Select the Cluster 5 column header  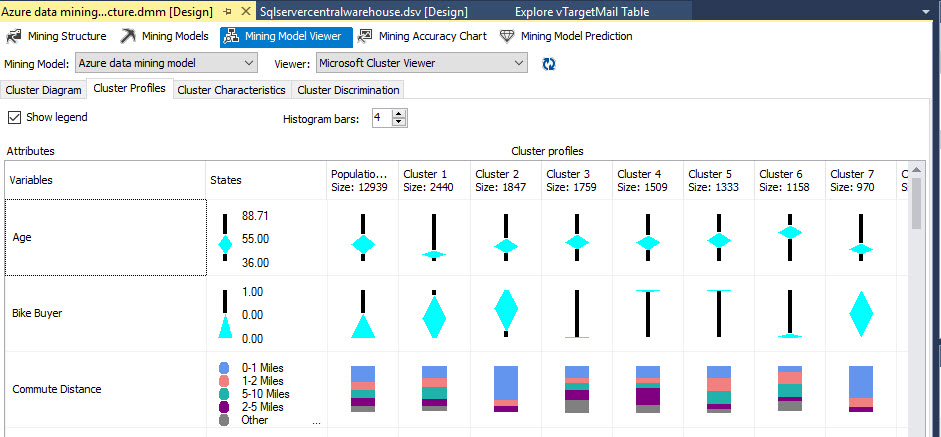(x=719, y=180)
